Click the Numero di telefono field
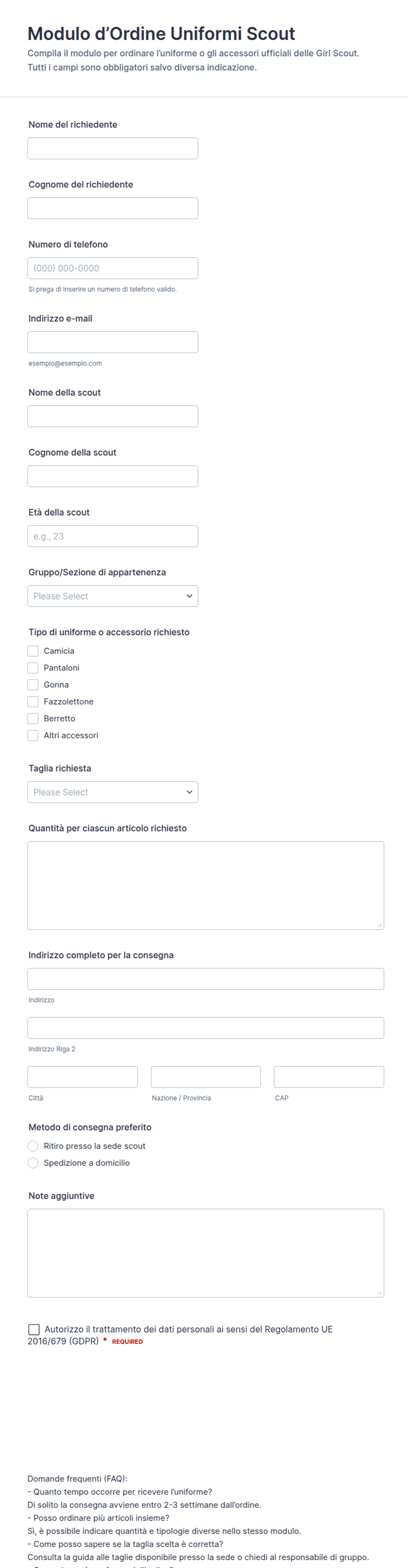Viewport: 408px width, 1568px height. click(112, 268)
